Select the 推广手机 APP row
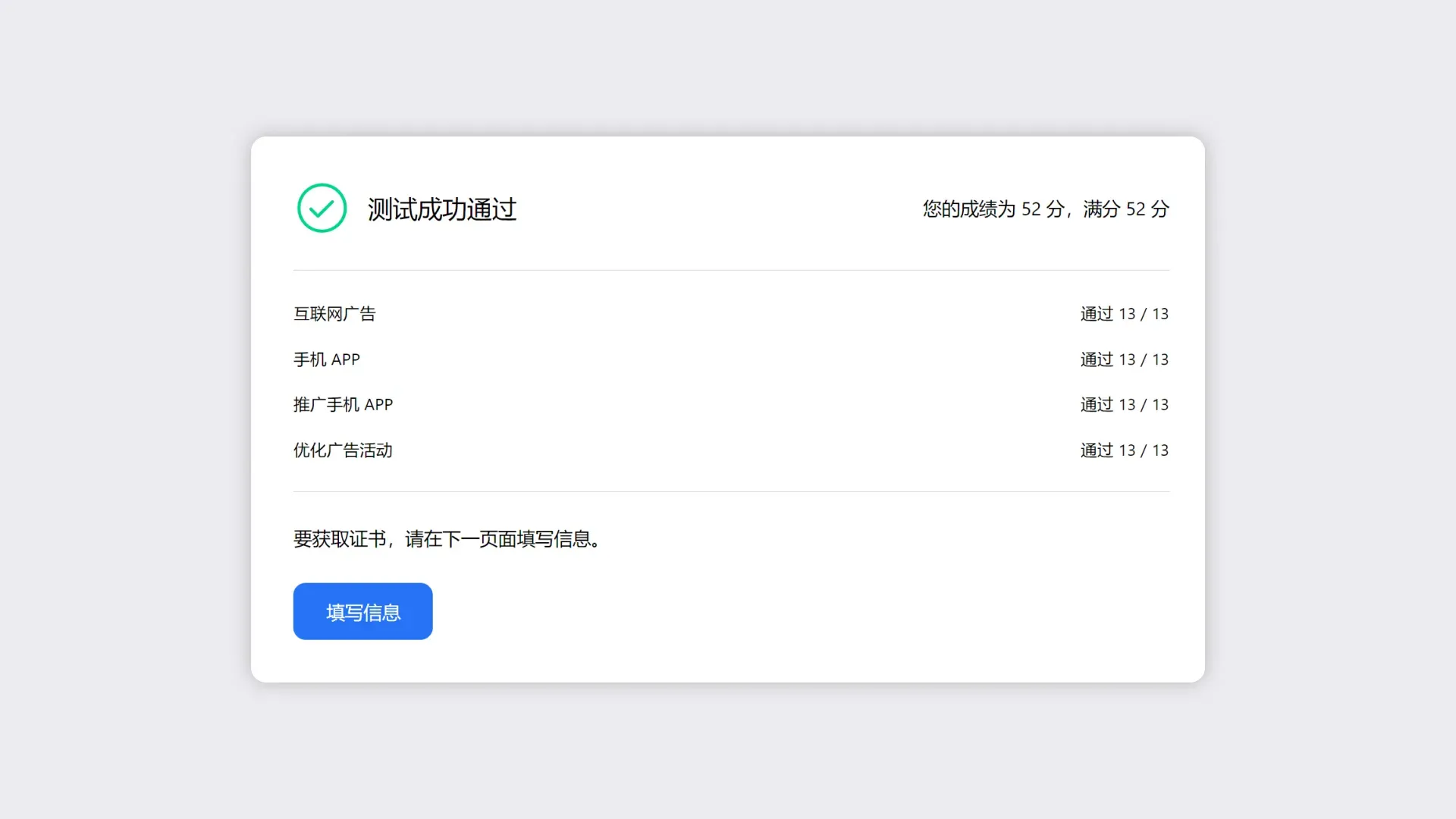 coord(343,404)
